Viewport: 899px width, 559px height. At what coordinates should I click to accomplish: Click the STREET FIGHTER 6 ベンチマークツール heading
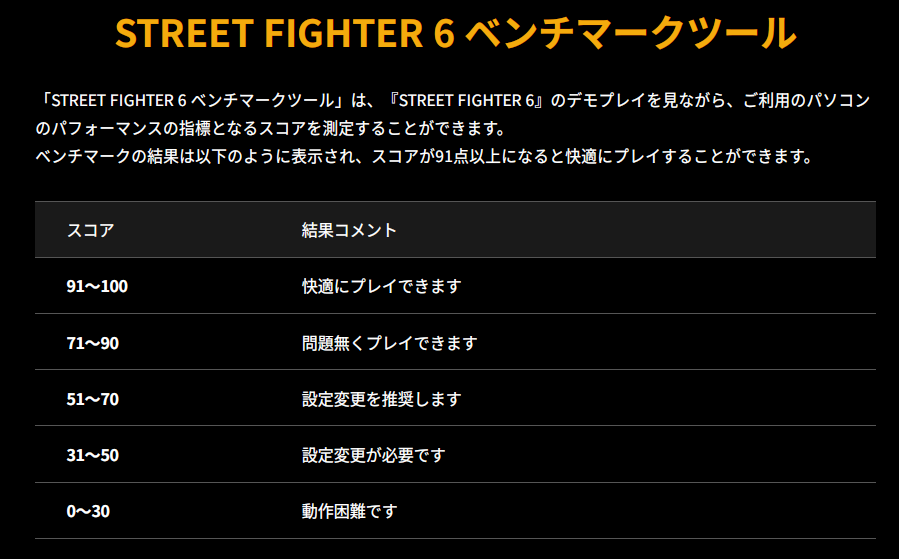click(x=456, y=33)
